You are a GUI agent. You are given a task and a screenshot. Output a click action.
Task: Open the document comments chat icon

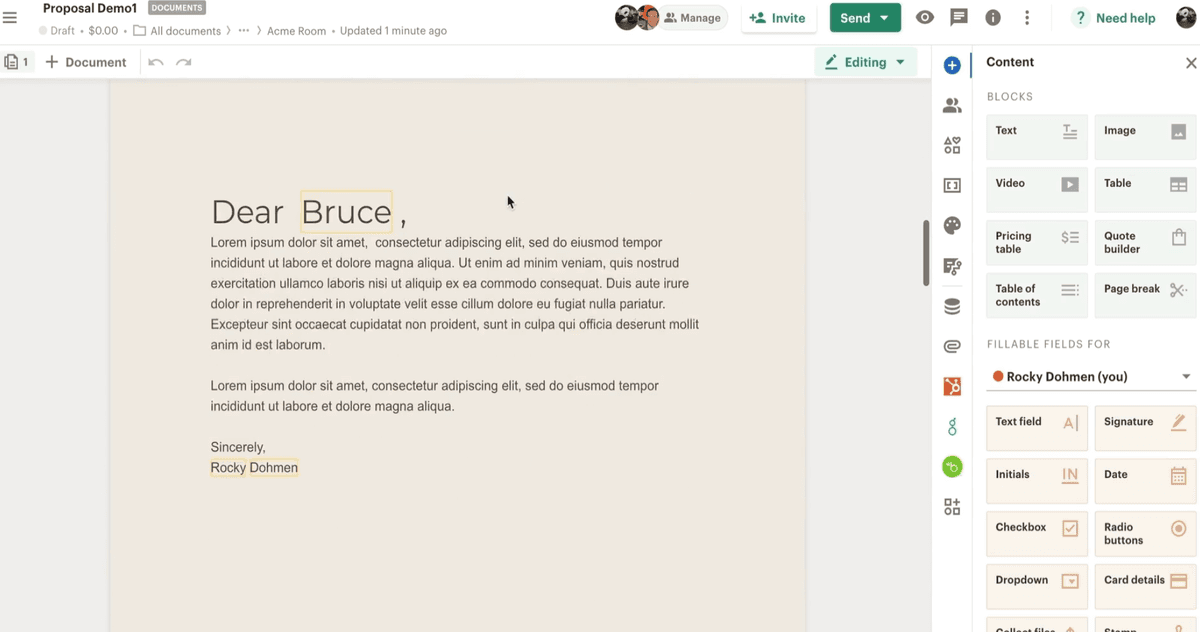click(959, 18)
